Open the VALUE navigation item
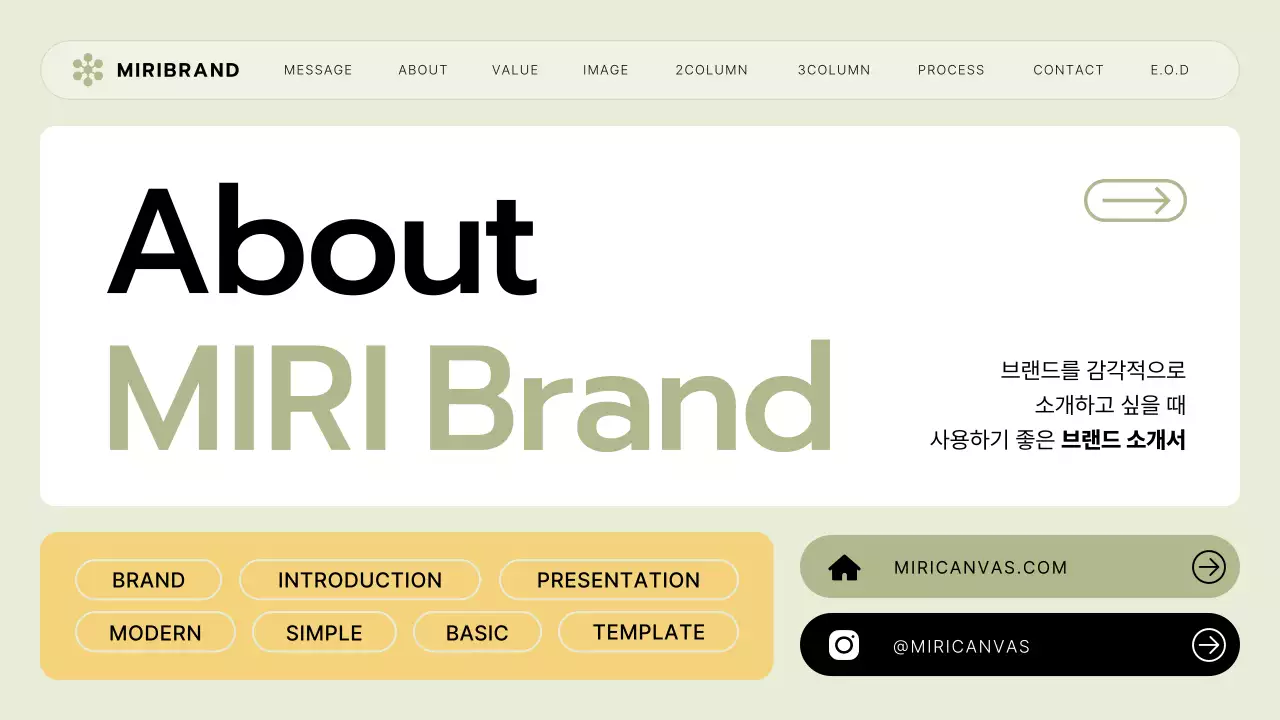 (514, 70)
